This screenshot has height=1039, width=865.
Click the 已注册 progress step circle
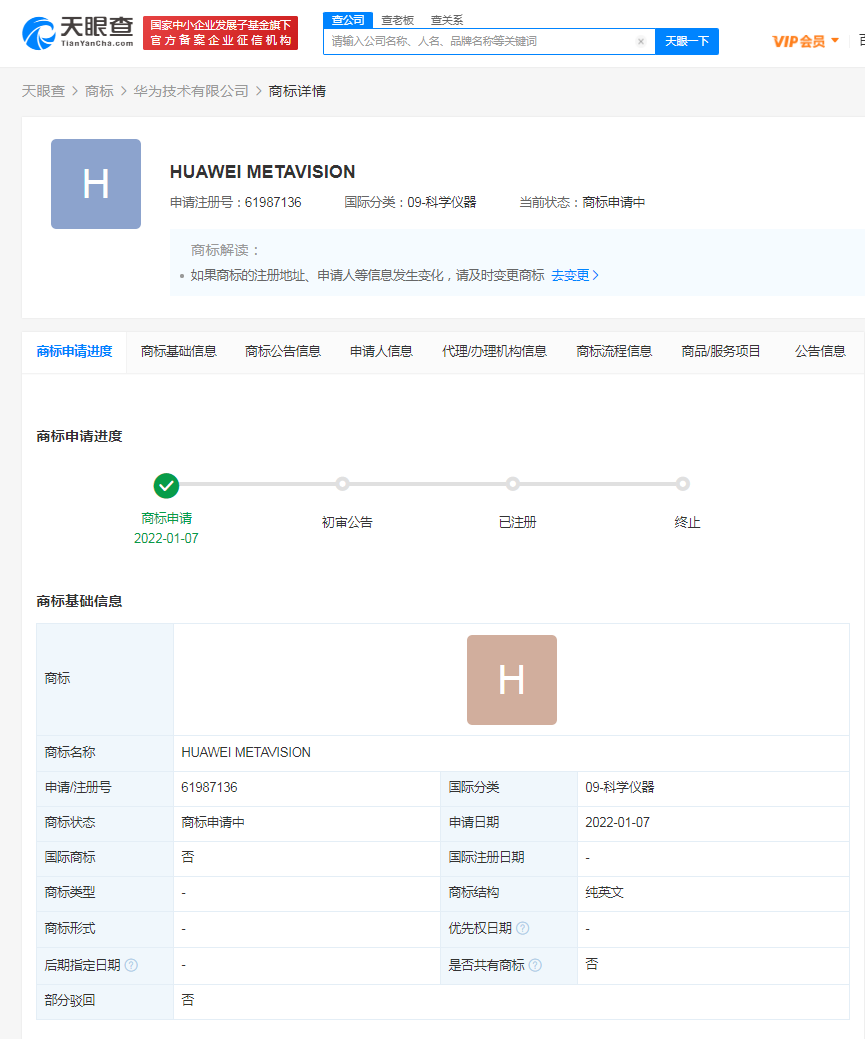tap(512, 484)
